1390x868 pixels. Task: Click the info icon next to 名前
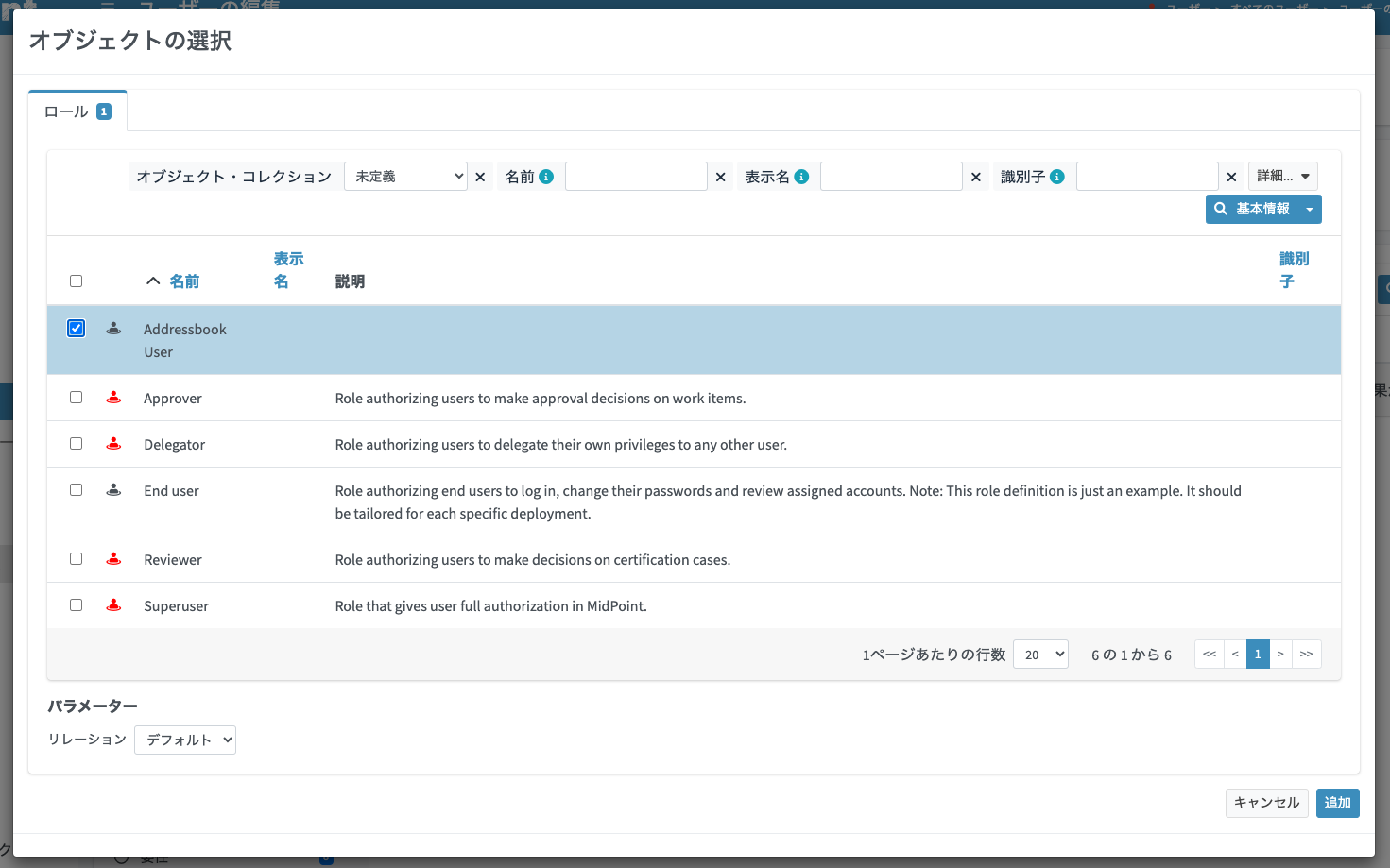tap(546, 177)
